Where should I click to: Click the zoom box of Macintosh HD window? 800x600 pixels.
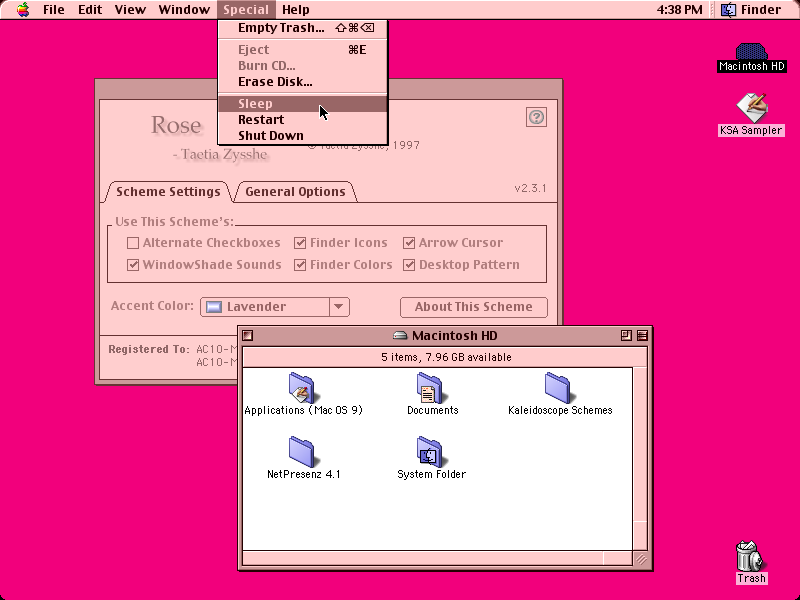tap(626, 335)
